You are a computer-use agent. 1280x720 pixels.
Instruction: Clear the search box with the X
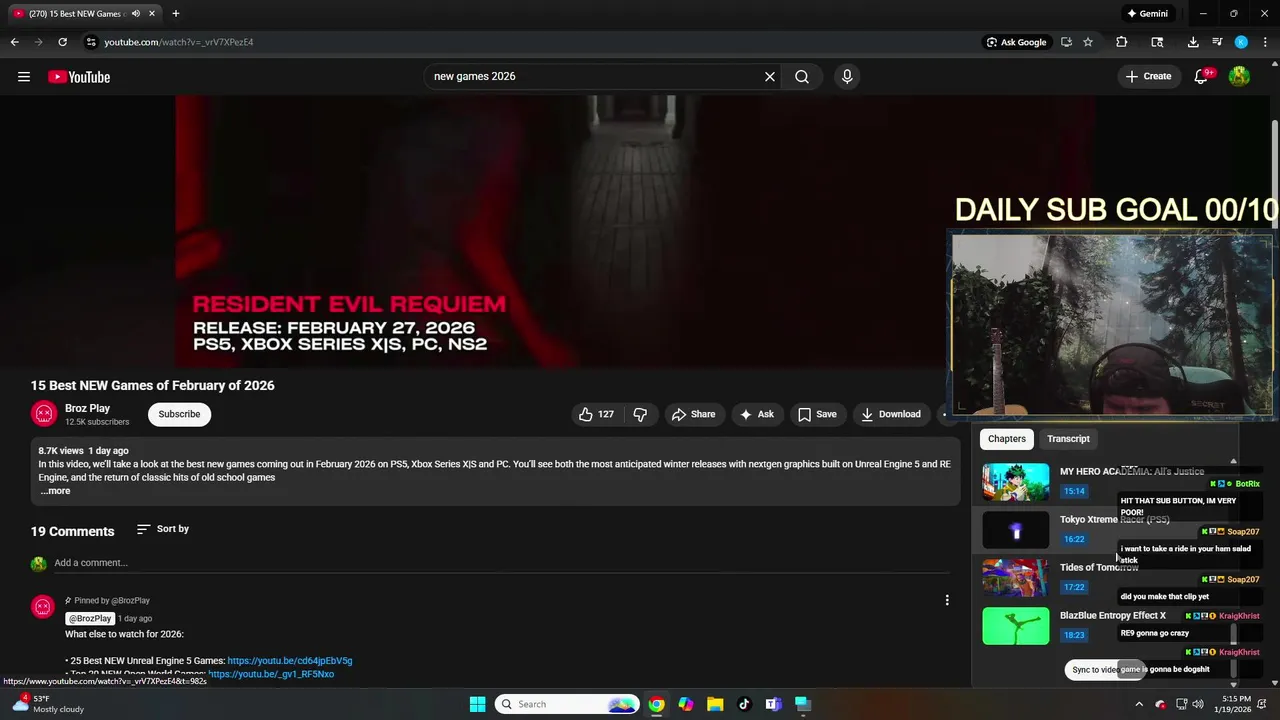pos(770,77)
